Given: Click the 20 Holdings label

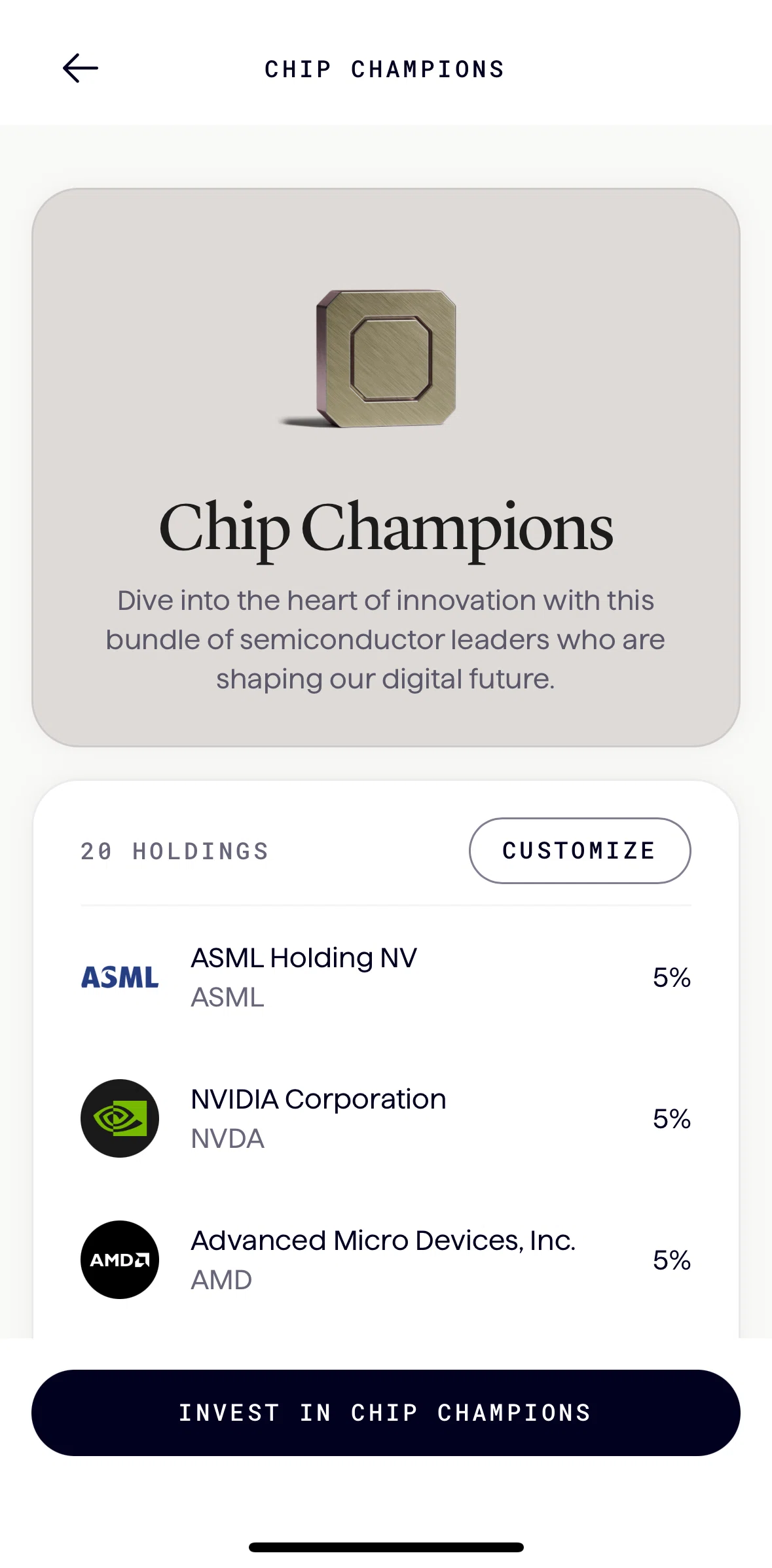Looking at the screenshot, I should pyautogui.click(x=175, y=851).
